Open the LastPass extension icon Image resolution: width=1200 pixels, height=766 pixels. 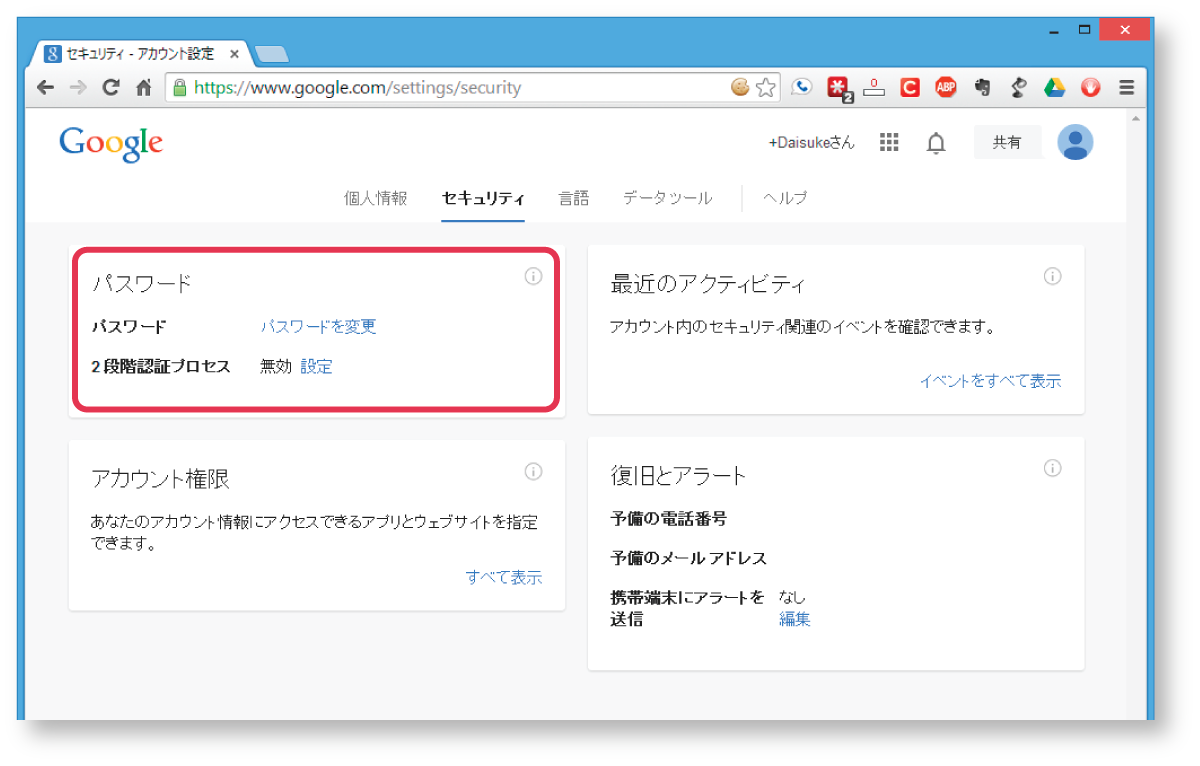point(839,89)
